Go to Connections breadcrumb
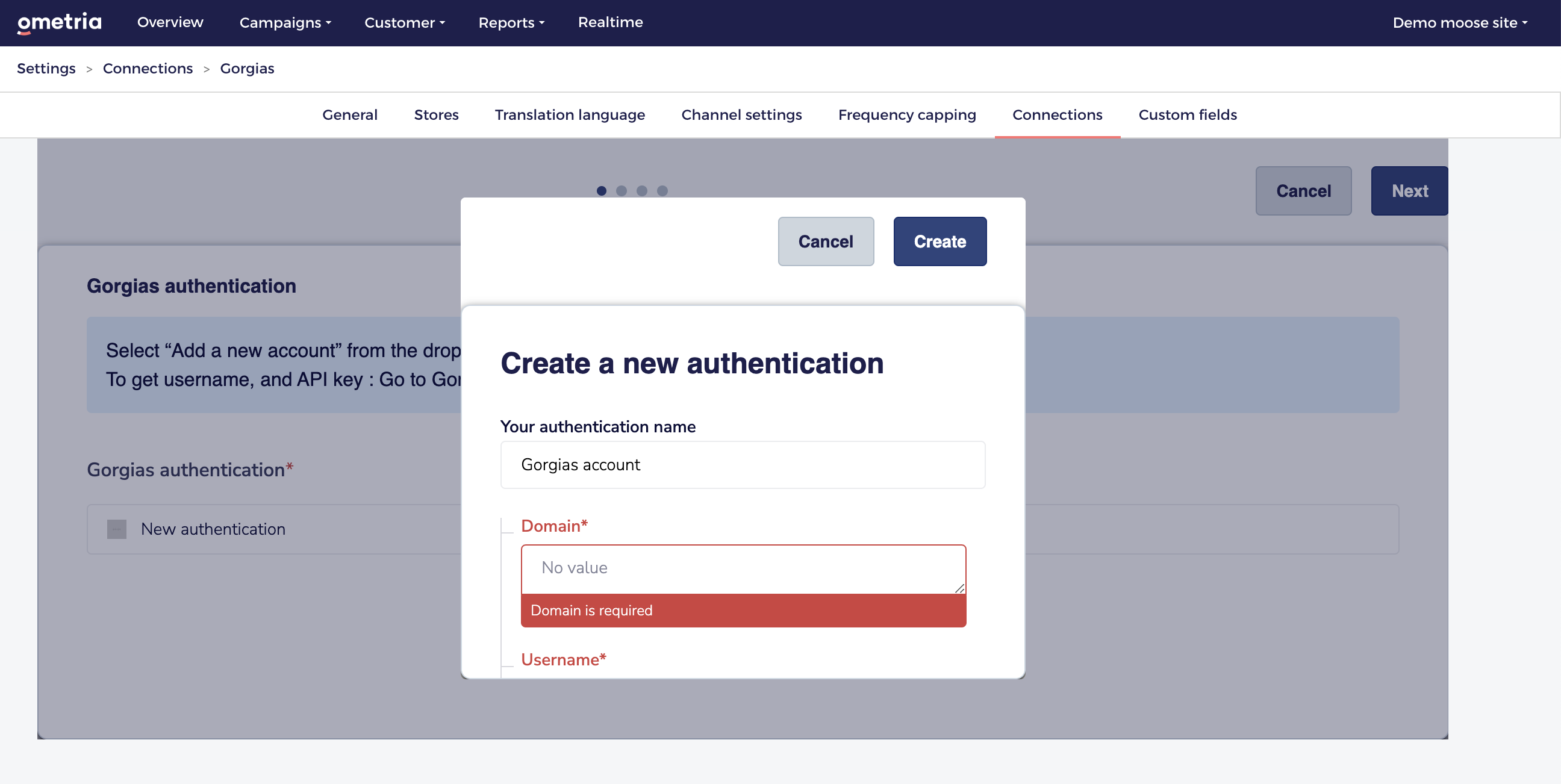 click(148, 69)
